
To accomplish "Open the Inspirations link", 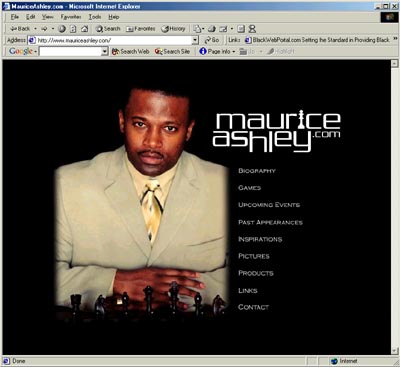I will tap(260, 239).
